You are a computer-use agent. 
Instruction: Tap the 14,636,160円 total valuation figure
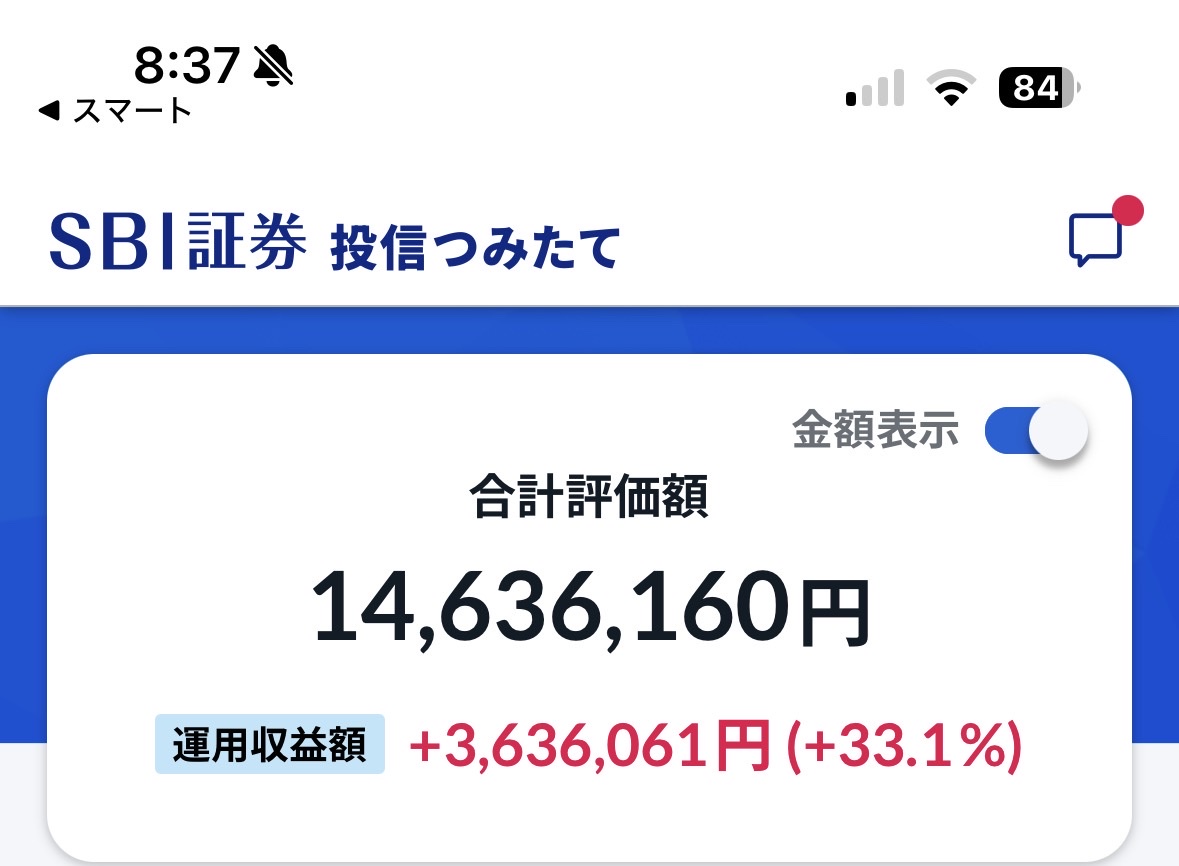[591, 606]
